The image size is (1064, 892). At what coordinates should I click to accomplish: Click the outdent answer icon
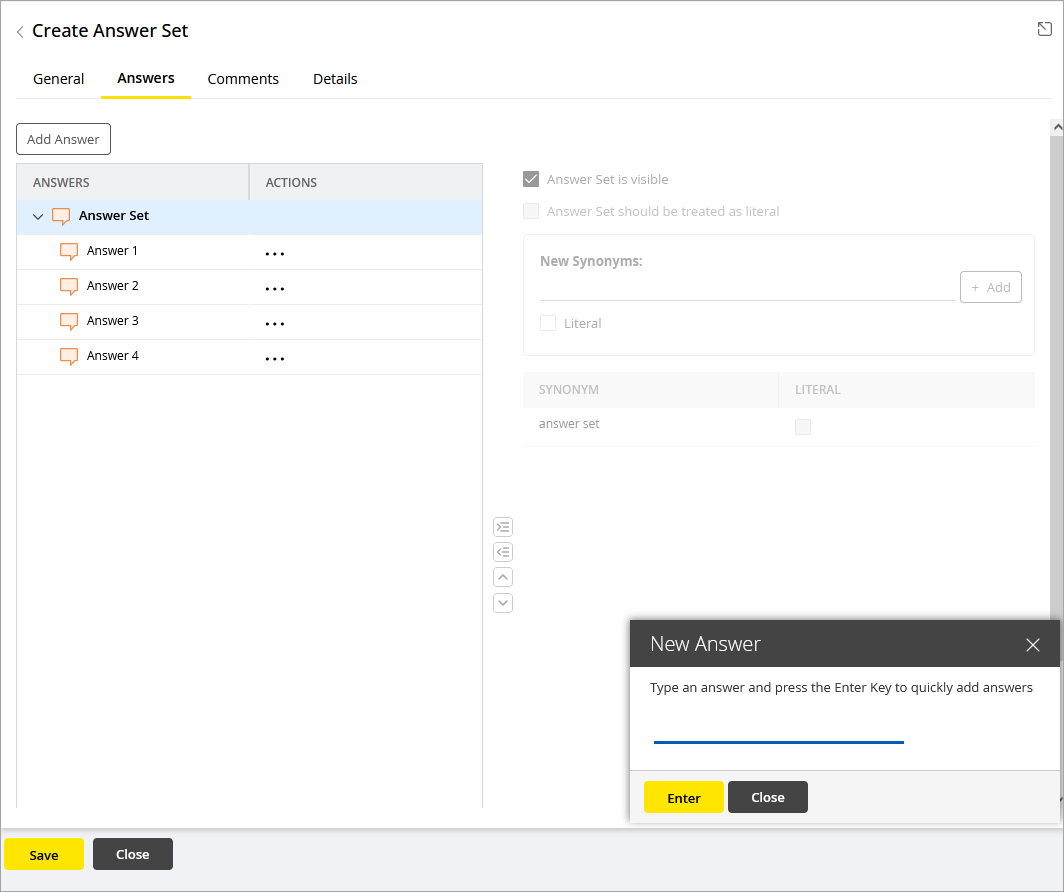503,552
